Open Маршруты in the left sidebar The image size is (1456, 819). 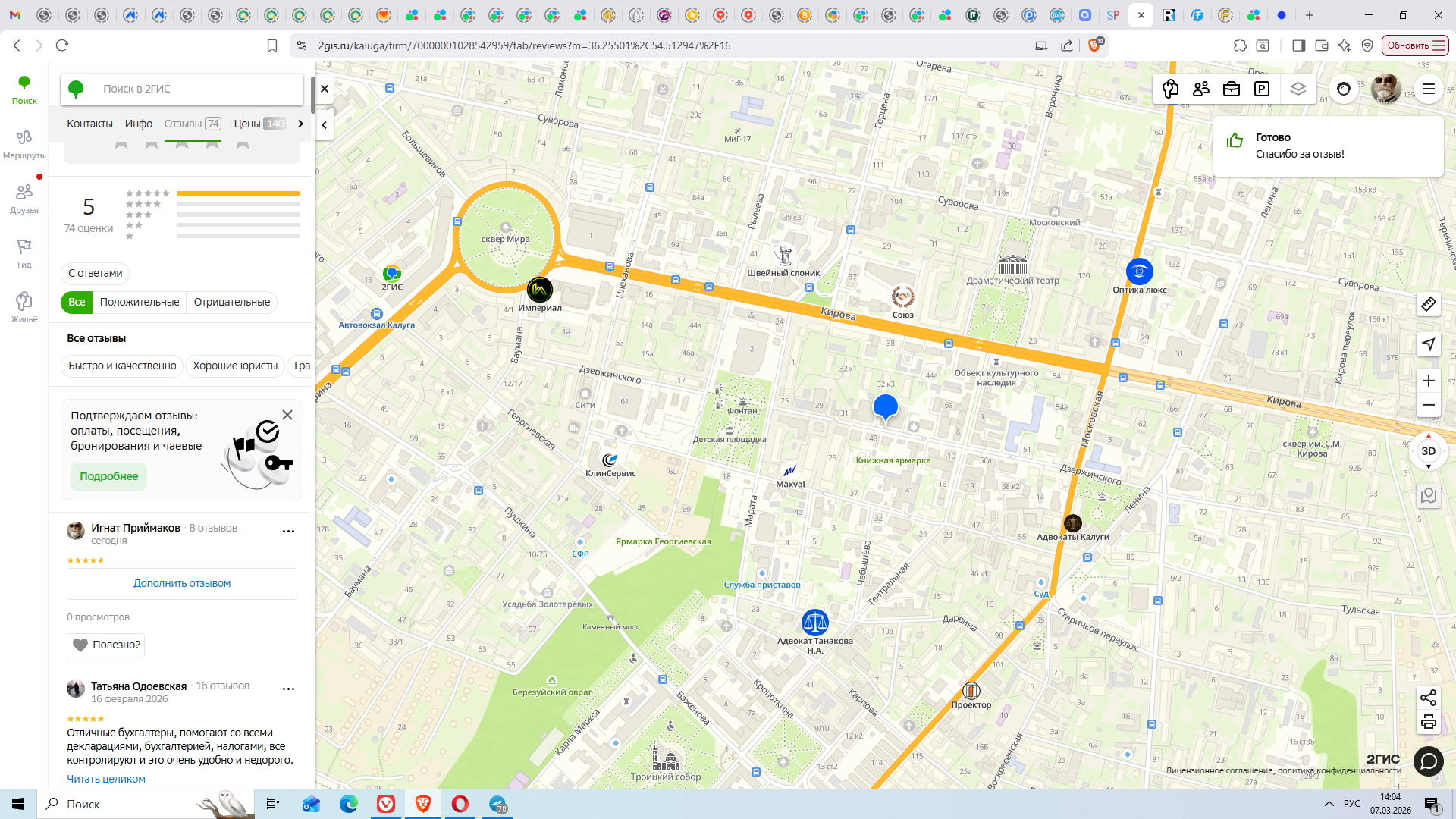(x=24, y=144)
